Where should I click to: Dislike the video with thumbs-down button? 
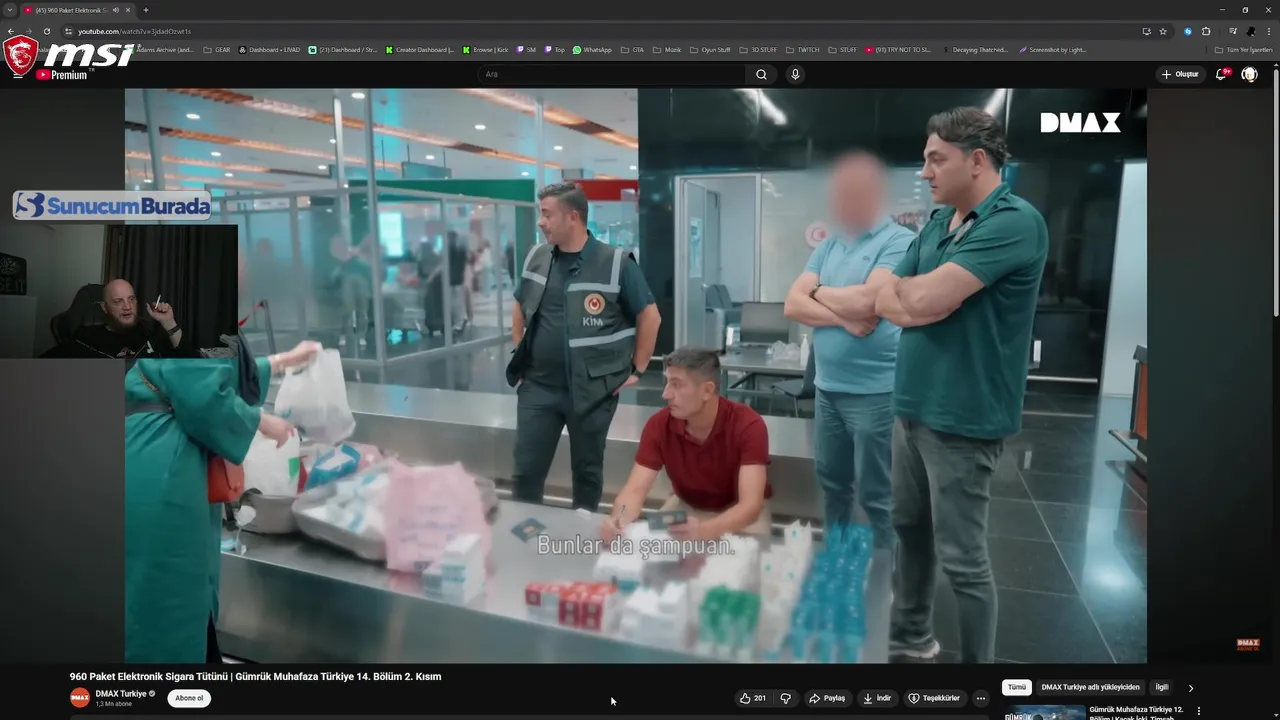pos(786,698)
